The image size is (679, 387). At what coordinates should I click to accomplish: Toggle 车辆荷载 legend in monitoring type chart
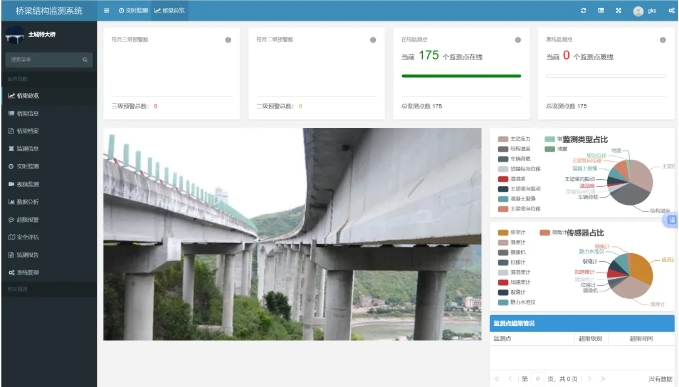(514, 159)
